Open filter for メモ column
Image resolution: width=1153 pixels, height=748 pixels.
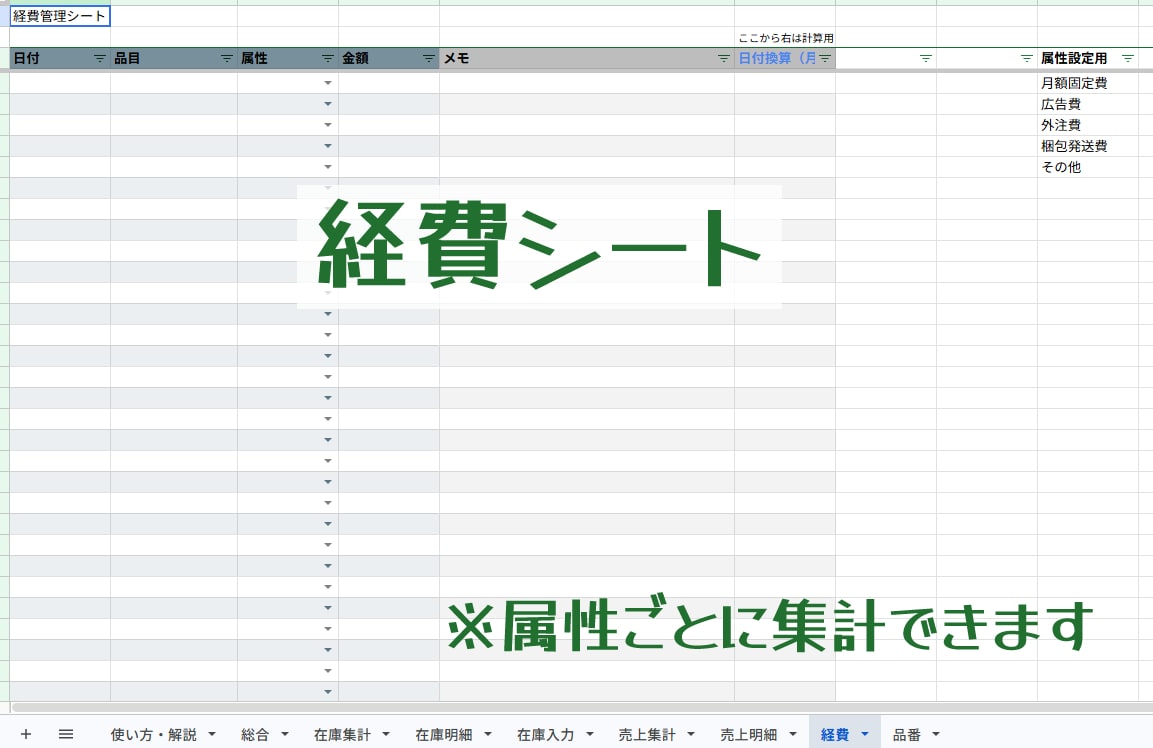click(724, 59)
